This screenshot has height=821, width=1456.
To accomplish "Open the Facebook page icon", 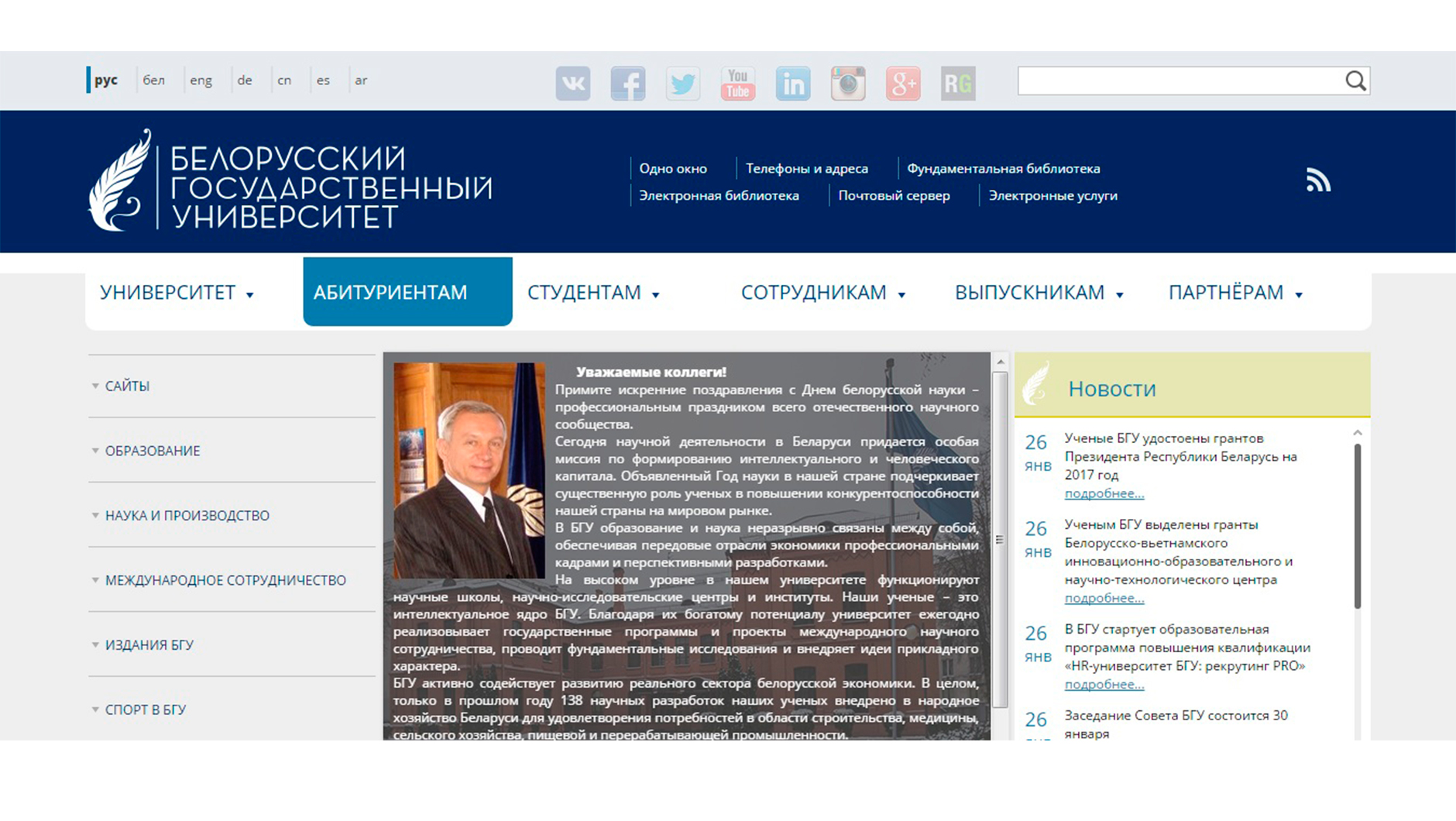I will [x=627, y=83].
